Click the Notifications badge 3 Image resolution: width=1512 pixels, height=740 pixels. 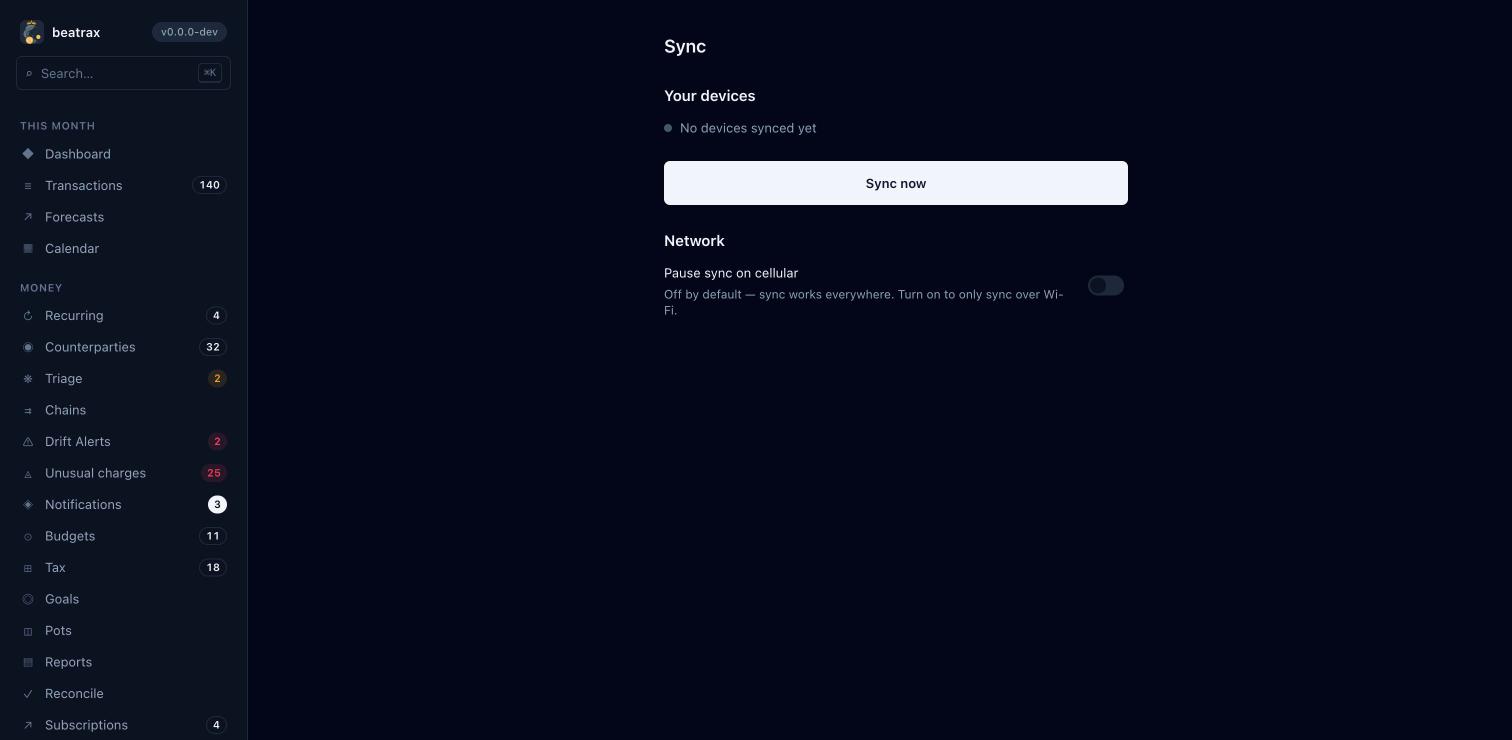click(x=217, y=505)
